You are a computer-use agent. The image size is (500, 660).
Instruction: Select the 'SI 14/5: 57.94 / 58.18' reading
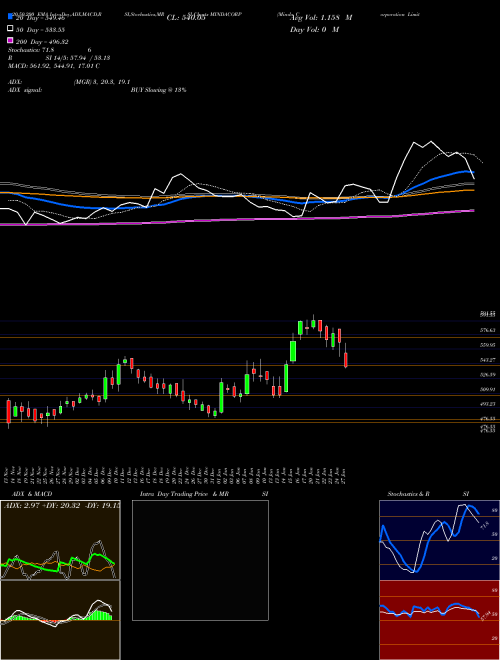click(79, 58)
